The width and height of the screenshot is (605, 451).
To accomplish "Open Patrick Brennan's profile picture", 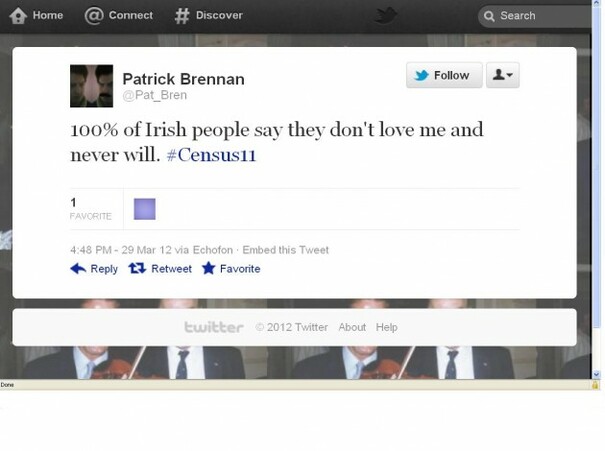I will [x=91, y=86].
